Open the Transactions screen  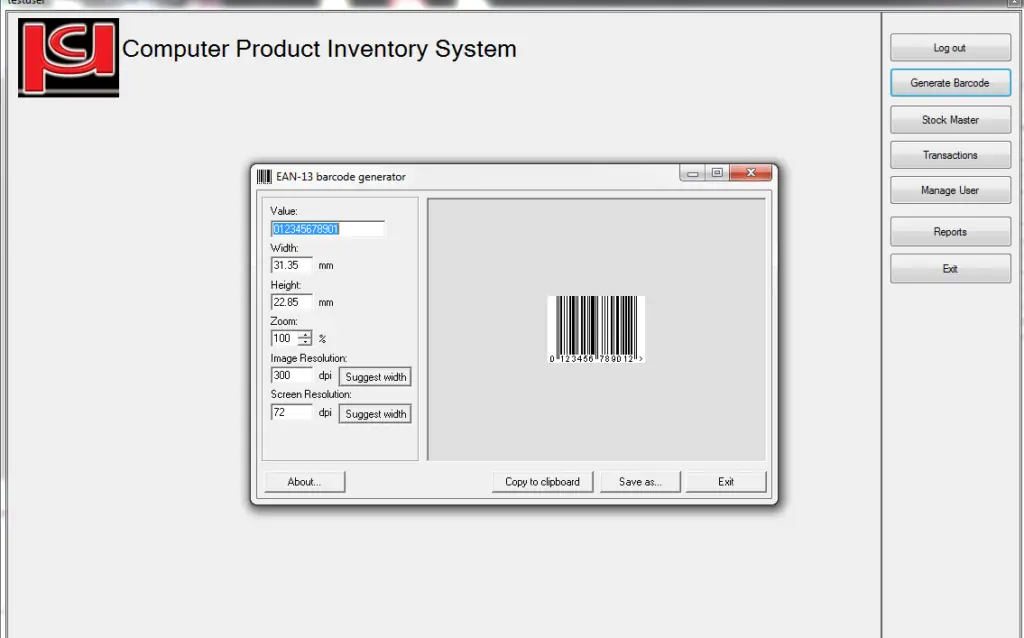(949, 155)
